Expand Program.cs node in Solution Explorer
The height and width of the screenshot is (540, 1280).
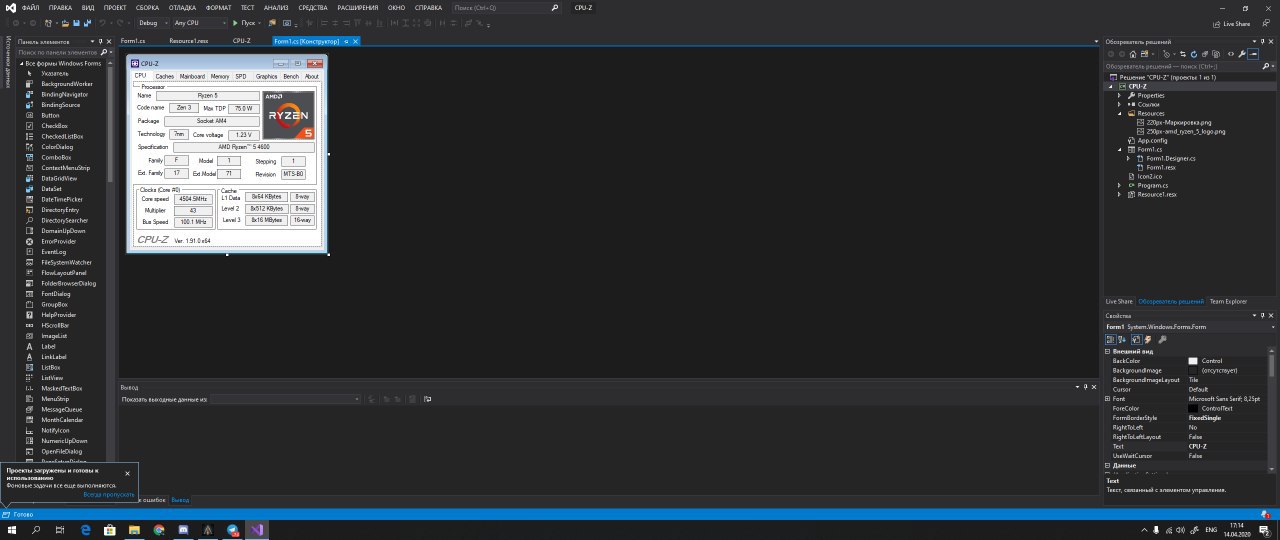click(x=1120, y=185)
